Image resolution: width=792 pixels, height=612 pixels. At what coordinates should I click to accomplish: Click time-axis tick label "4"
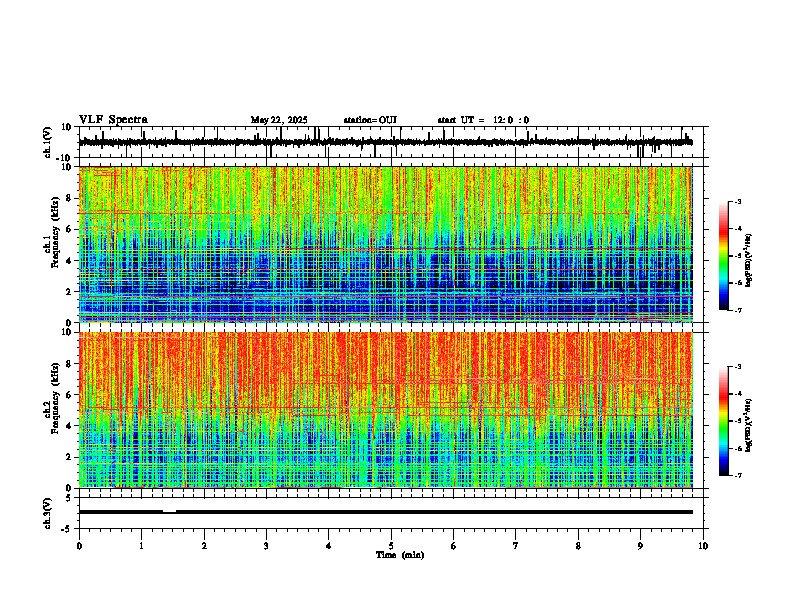(329, 546)
